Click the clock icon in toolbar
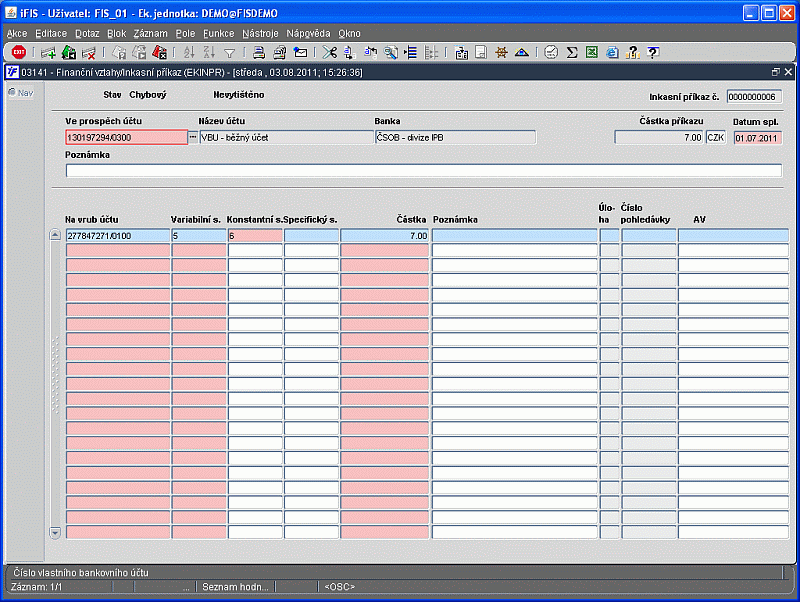The image size is (800, 602). coord(551,53)
